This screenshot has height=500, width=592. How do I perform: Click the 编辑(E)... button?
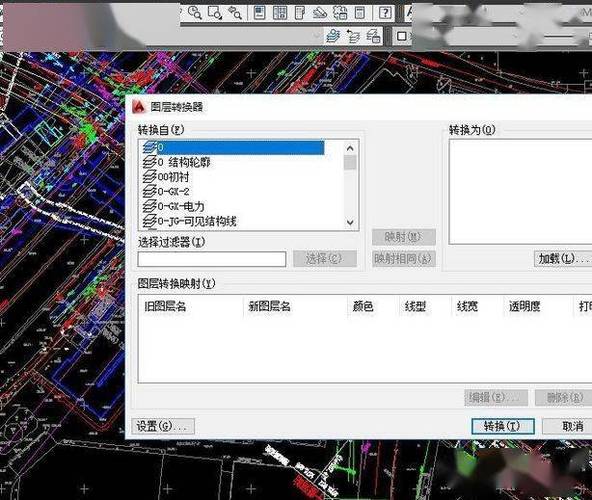[x=496, y=398]
